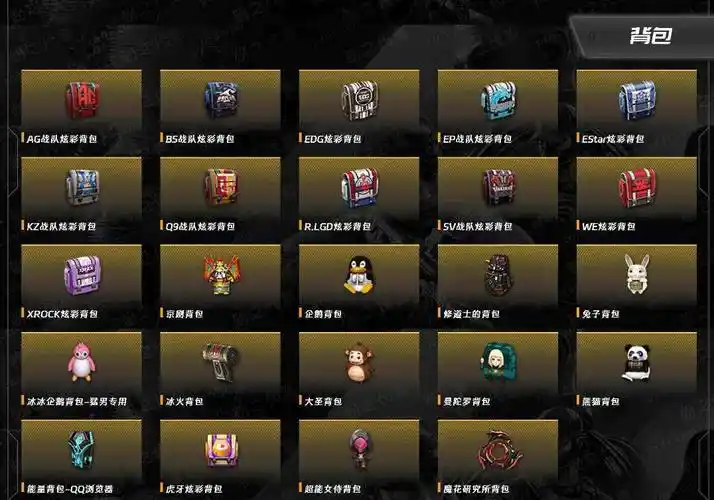The width and height of the screenshot is (714, 500).
Task: Choose the 京剧背包 opera mask backpack
Action: point(221,275)
